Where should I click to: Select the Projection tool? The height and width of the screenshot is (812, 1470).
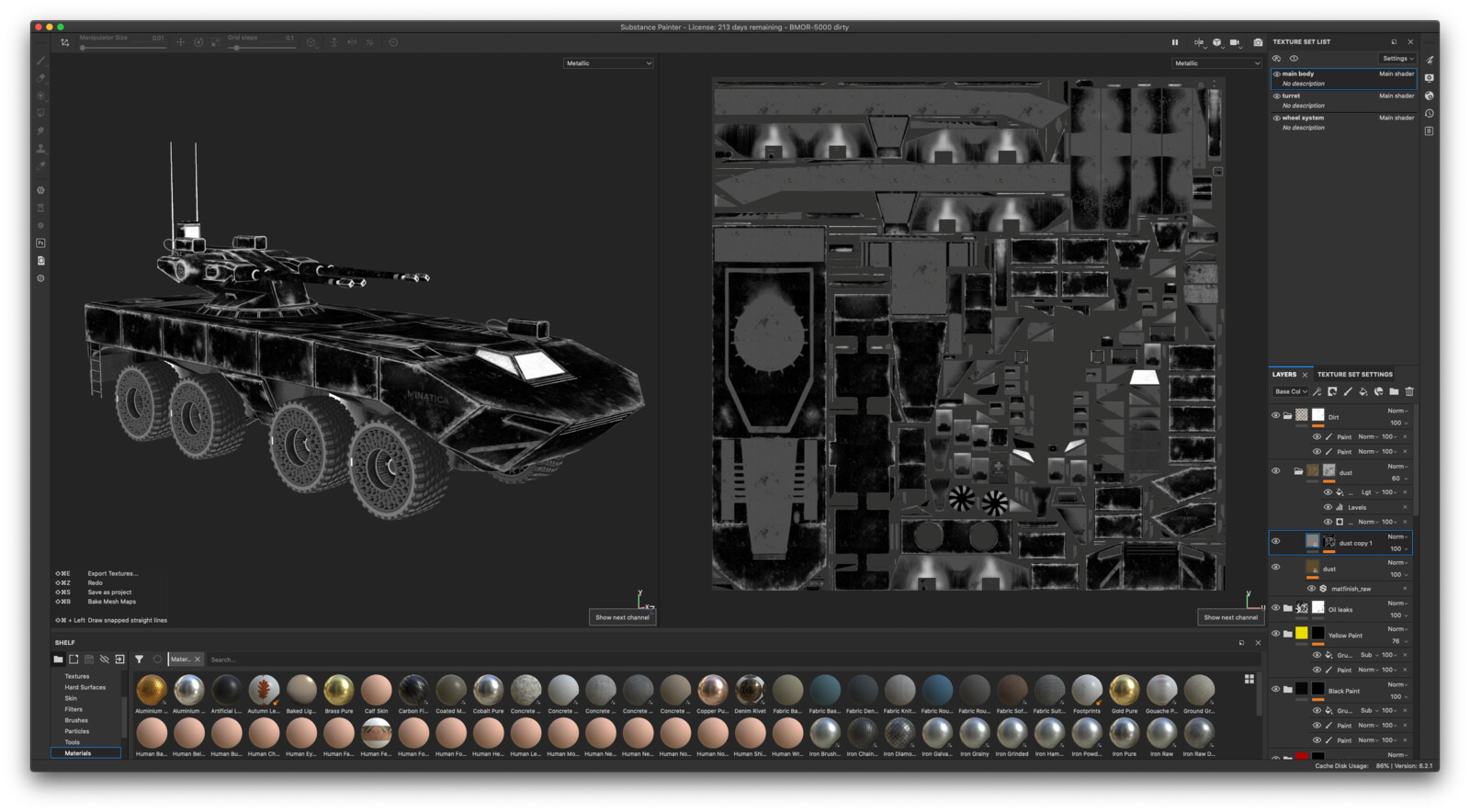click(40, 96)
